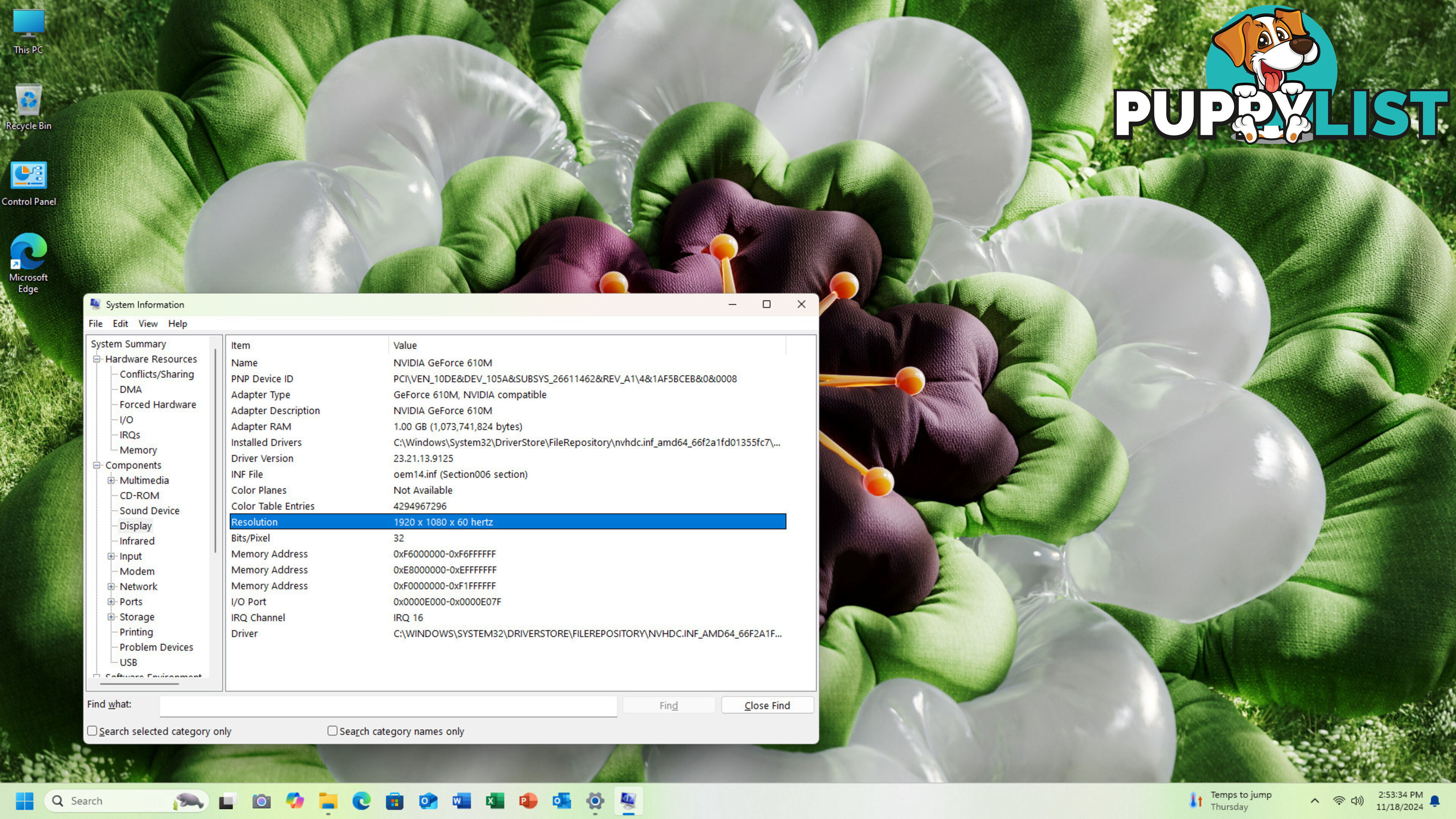Select System Summary in the tree

[128, 344]
